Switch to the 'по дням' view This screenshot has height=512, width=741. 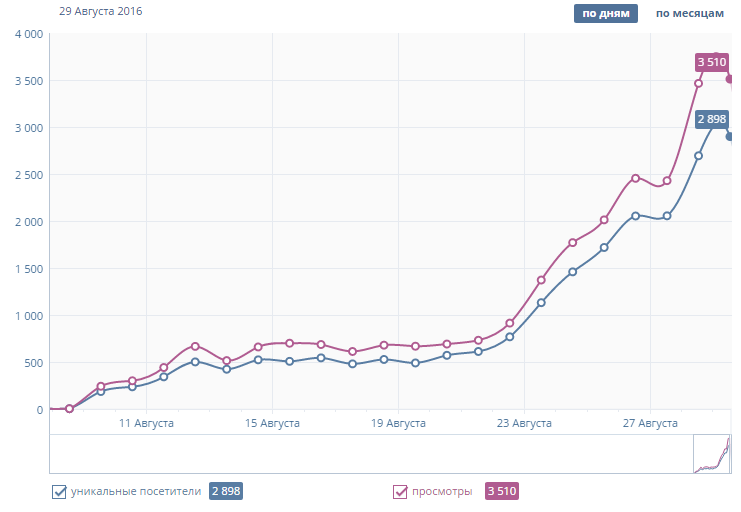pyautogui.click(x=605, y=14)
